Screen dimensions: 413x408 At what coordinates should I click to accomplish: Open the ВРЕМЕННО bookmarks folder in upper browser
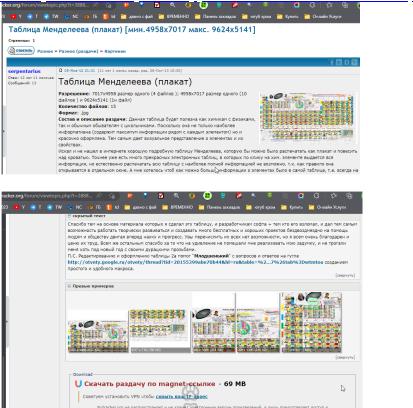[x=174, y=16]
